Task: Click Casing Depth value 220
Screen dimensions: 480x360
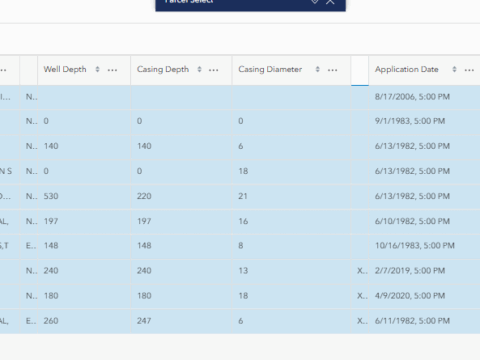Action: pyautogui.click(x=144, y=196)
